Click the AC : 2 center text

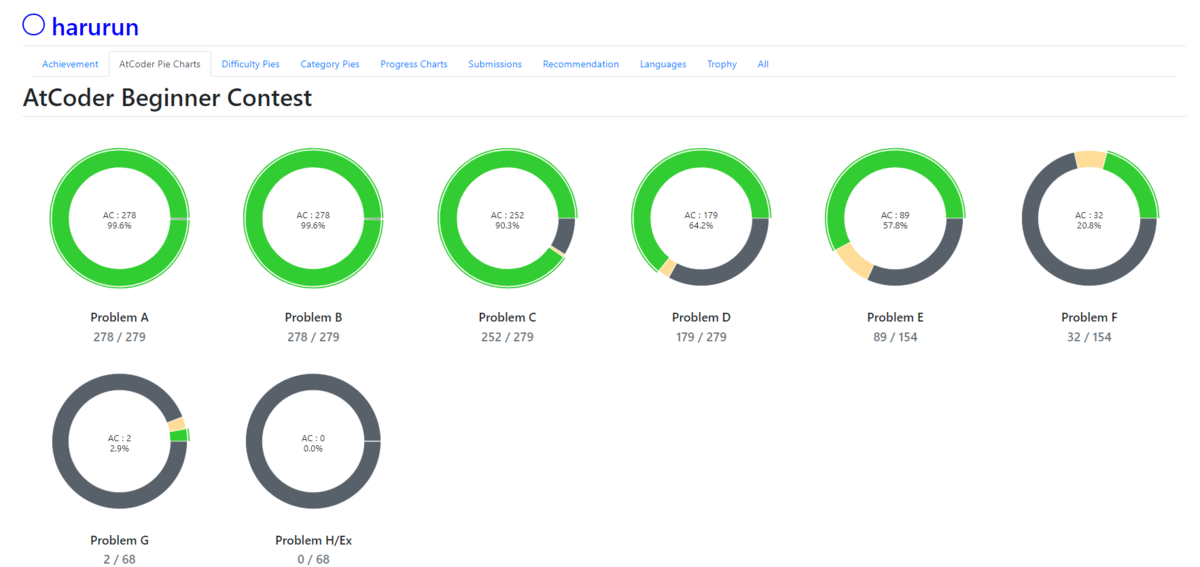(x=119, y=438)
